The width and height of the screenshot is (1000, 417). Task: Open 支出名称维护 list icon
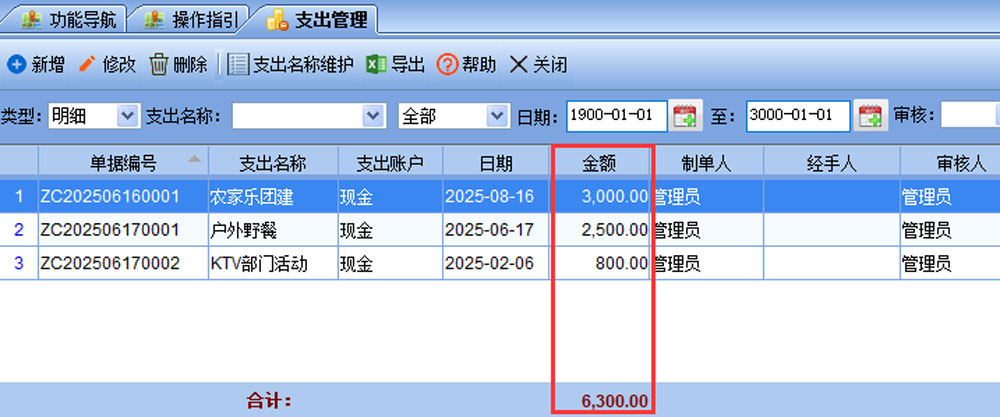238,65
